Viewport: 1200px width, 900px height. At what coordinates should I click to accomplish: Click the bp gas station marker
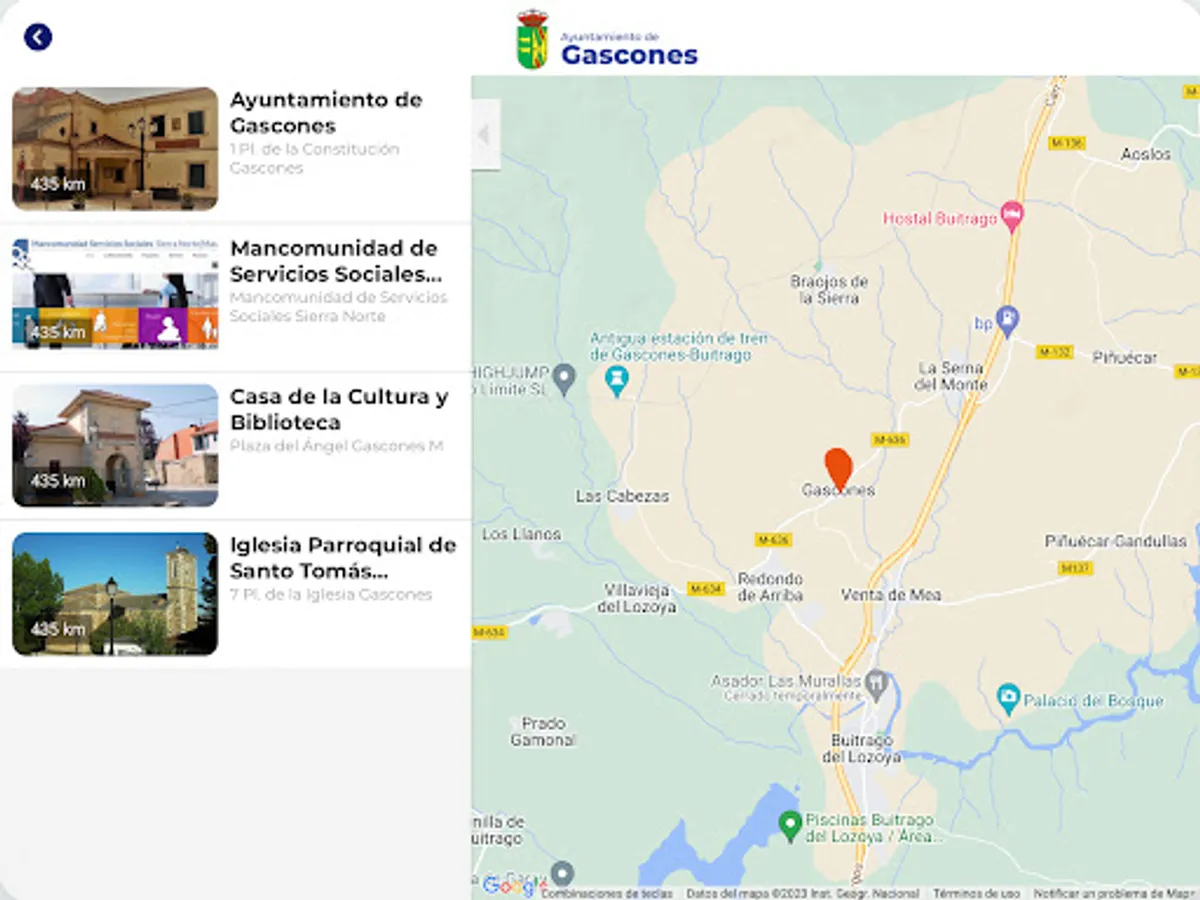(x=1008, y=321)
